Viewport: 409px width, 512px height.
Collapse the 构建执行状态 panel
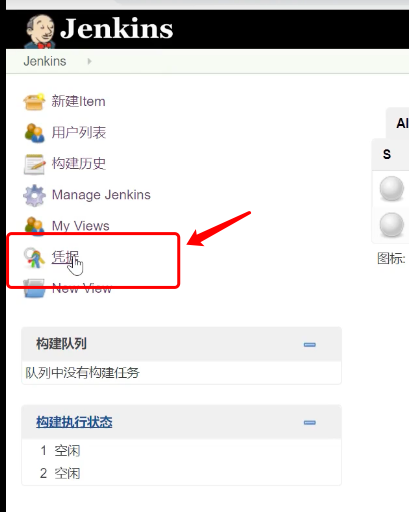(310, 423)
